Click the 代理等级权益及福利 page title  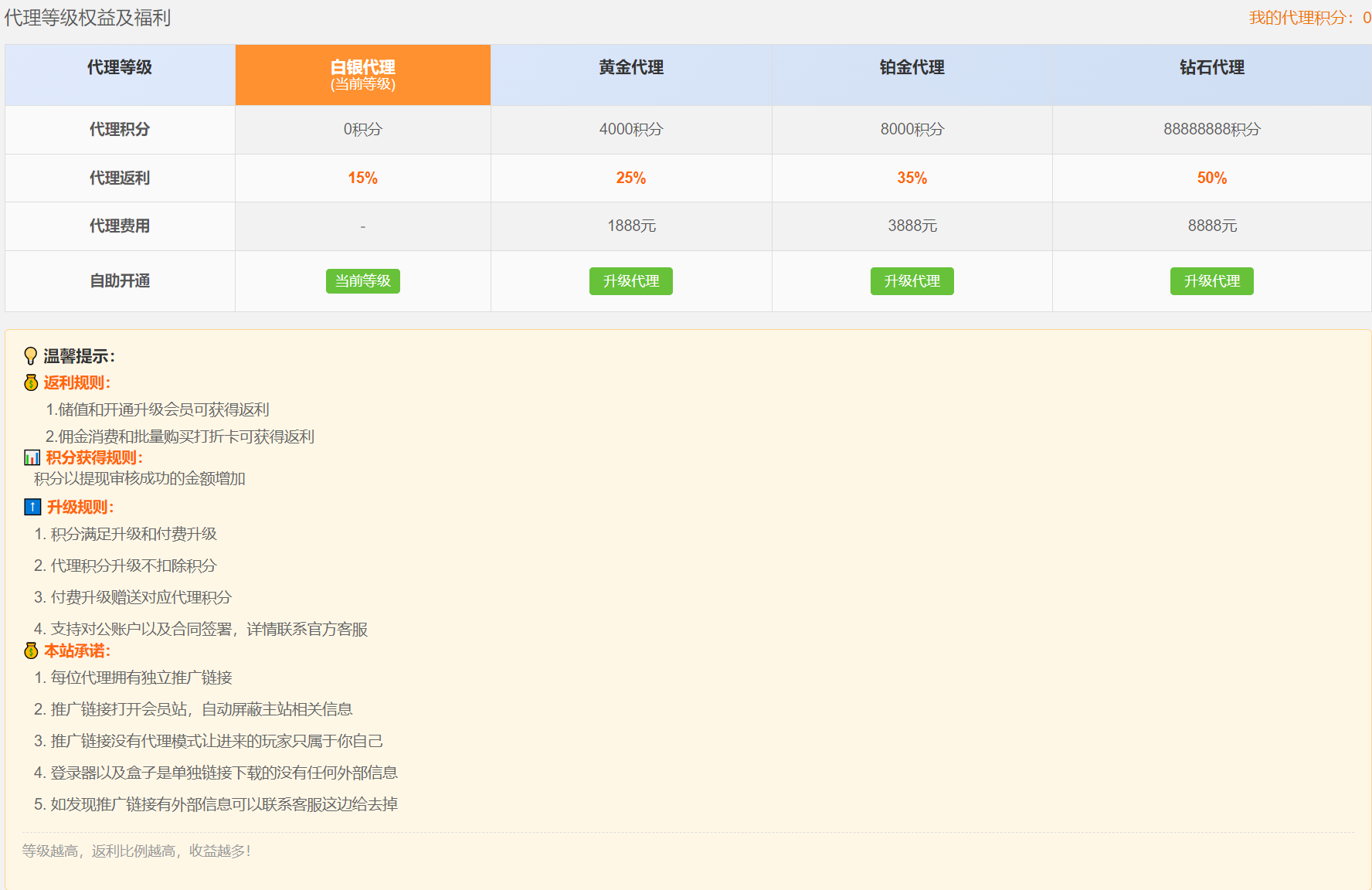(x=87, y=18)
